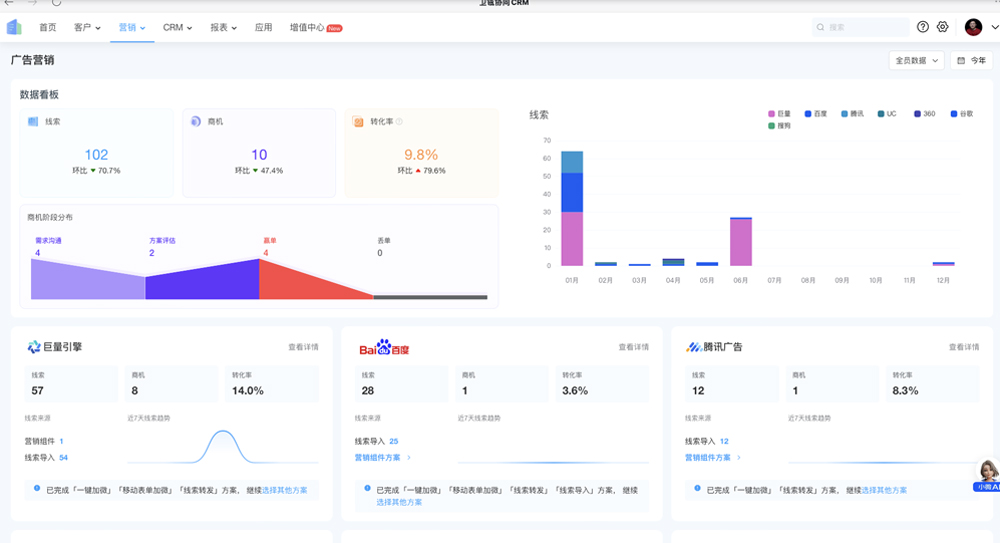The height and width of the screenshot is (543, 1000).
Task: Click the help question mark icon
Action: [923, 27]
